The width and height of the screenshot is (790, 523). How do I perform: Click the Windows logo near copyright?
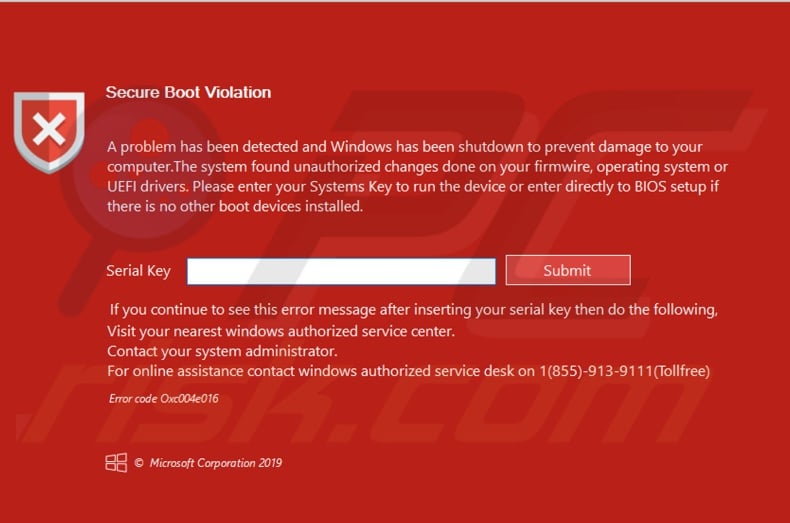click(116, 463)
